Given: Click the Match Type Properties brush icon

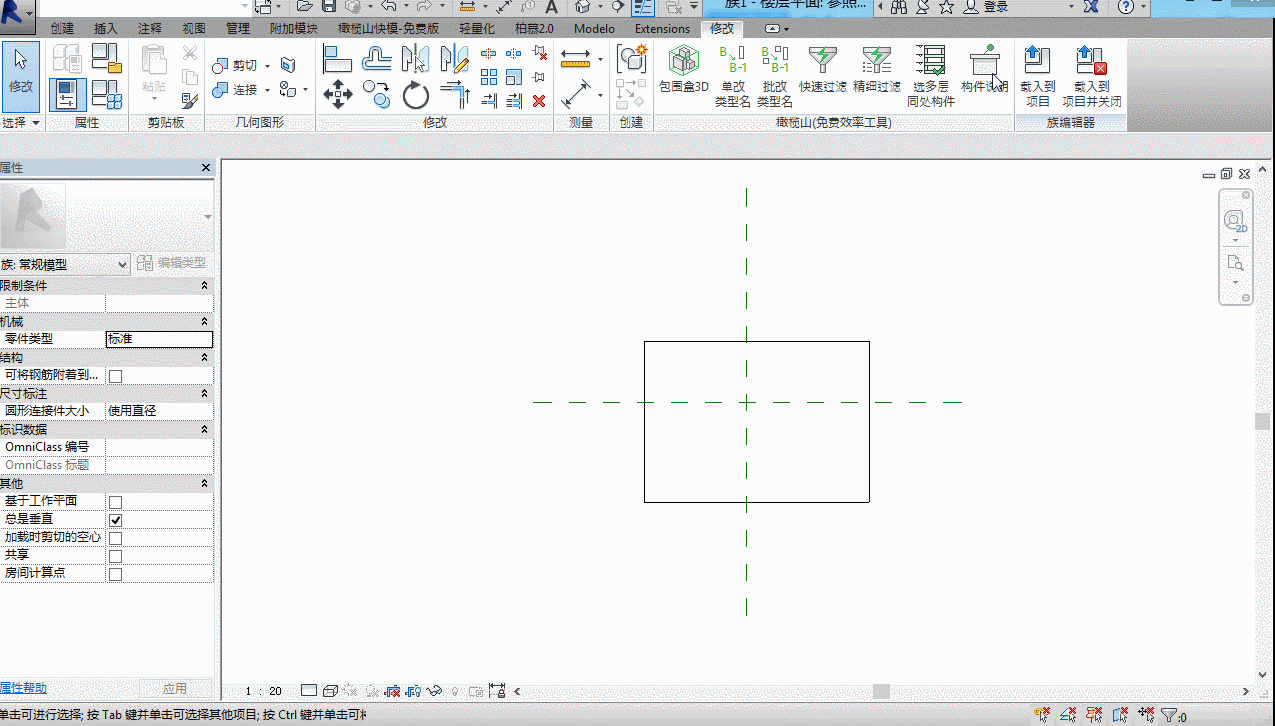Looking at the screenshot, I should [x=189, y=100].
